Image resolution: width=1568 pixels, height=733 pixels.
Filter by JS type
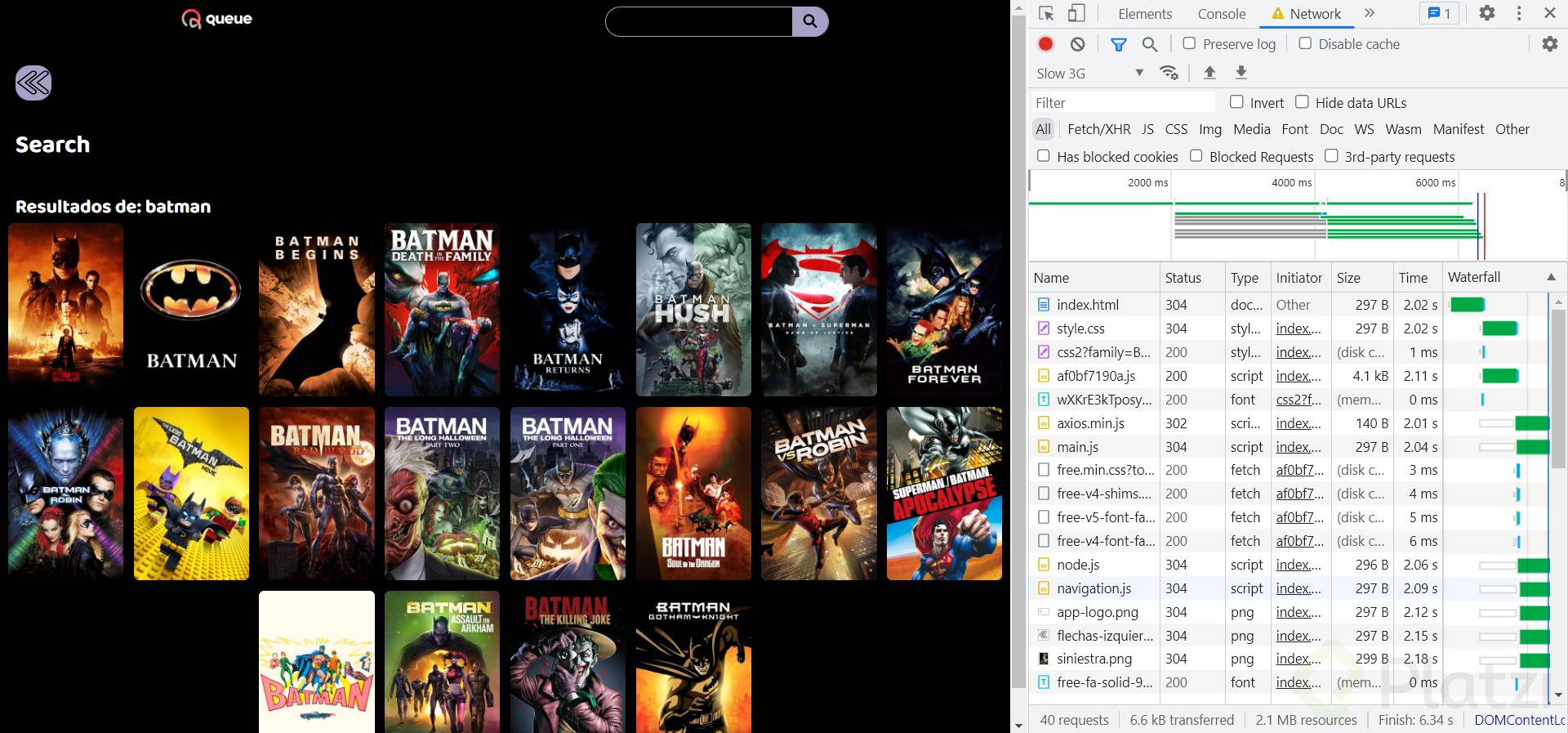pyautogui.click(x=1147, y=129)
